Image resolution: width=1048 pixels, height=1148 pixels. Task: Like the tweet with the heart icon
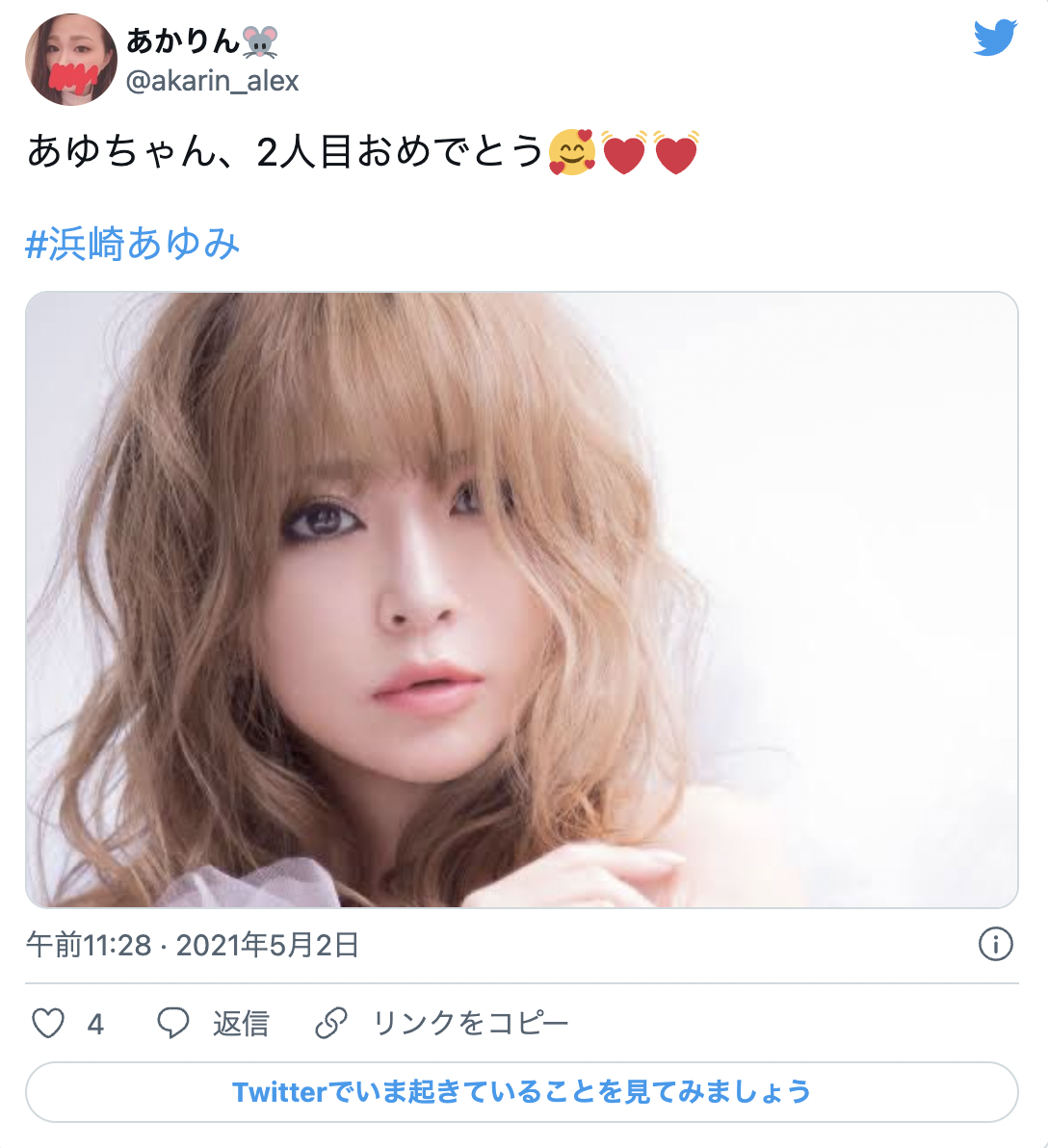[x=48, y=1023]
